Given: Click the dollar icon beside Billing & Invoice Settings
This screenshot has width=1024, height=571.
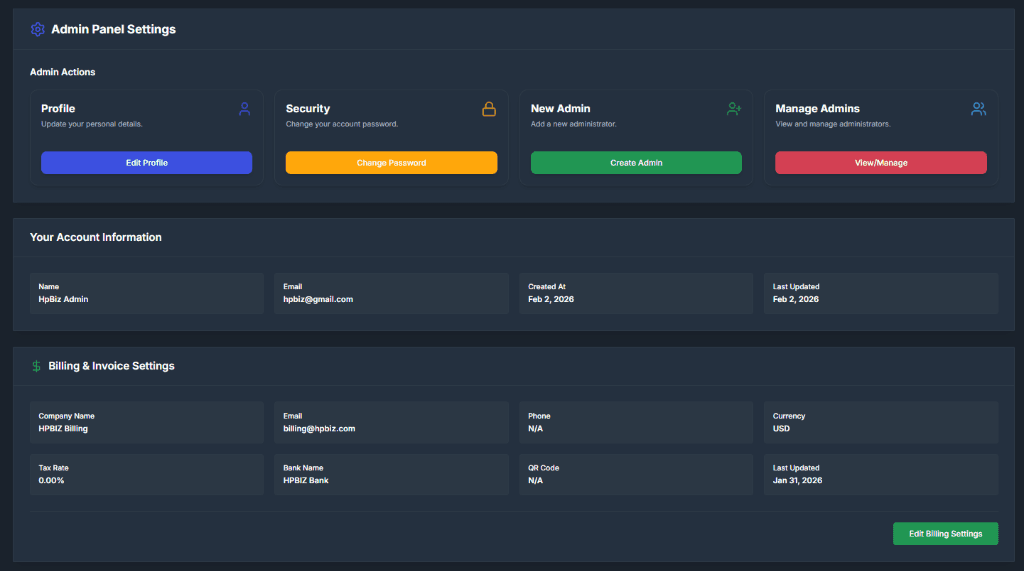Looking at the screenshot, I should pyautogui.click(x=37, y=366).
